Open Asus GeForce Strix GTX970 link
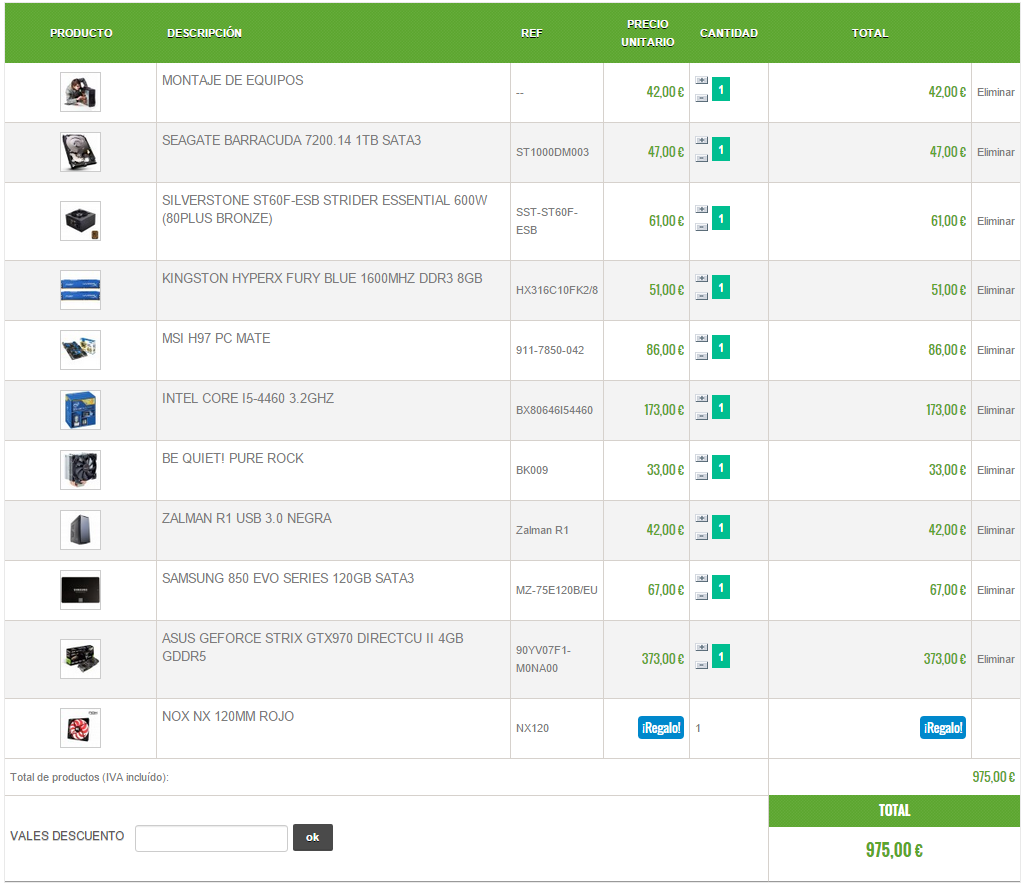The width and height of the screenshot is (1025, 885). (x=313, y=647)
